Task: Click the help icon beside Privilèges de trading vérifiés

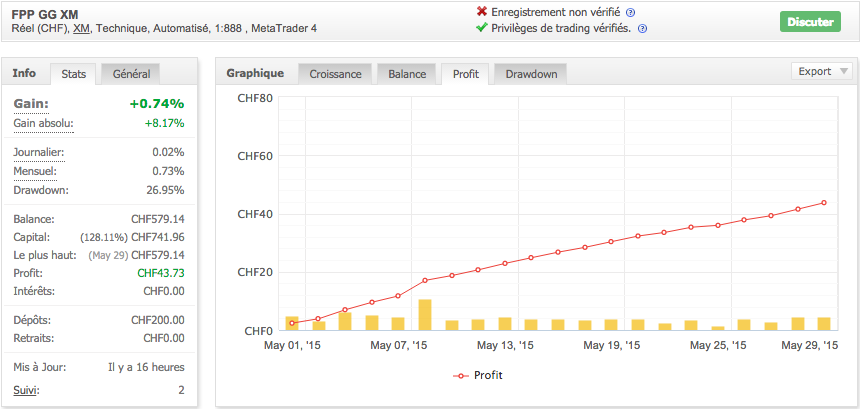Action: [x=643, y=29]
